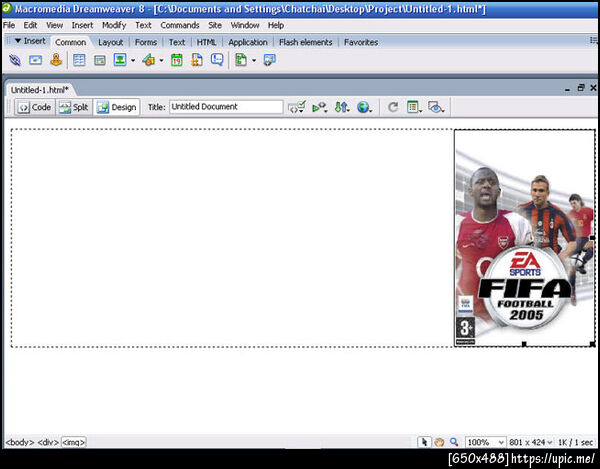Select the Untitled-1.html document tab
This screenshot has width=600, height=469.
coord(39,90)
